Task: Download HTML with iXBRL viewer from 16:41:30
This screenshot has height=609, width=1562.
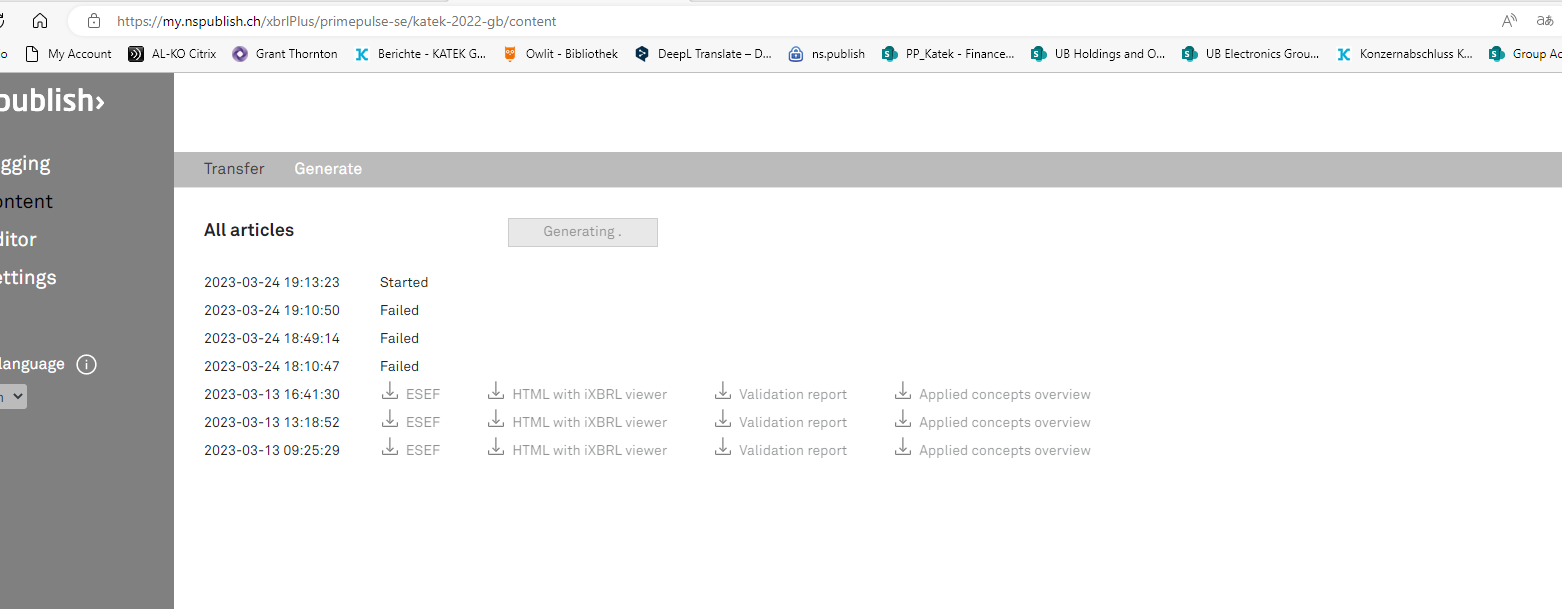Action: [x=578, y=394]
